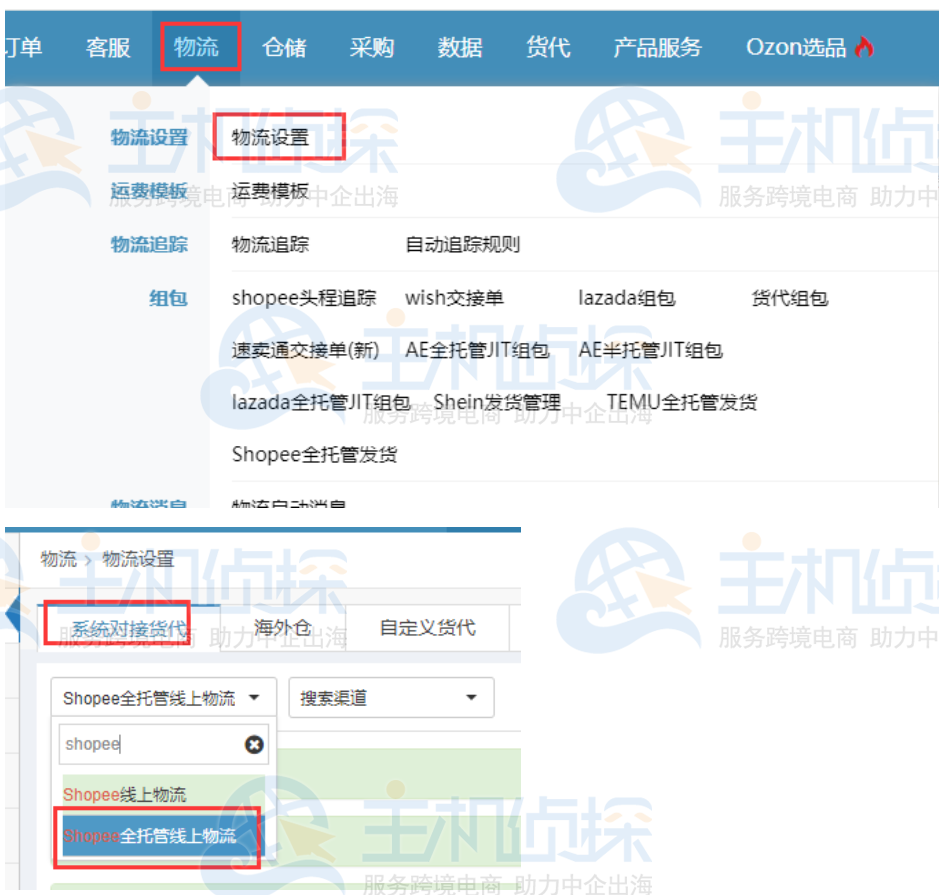Open Shopee全托管发货 link
The image size is (939, 895).
point(314,454)
